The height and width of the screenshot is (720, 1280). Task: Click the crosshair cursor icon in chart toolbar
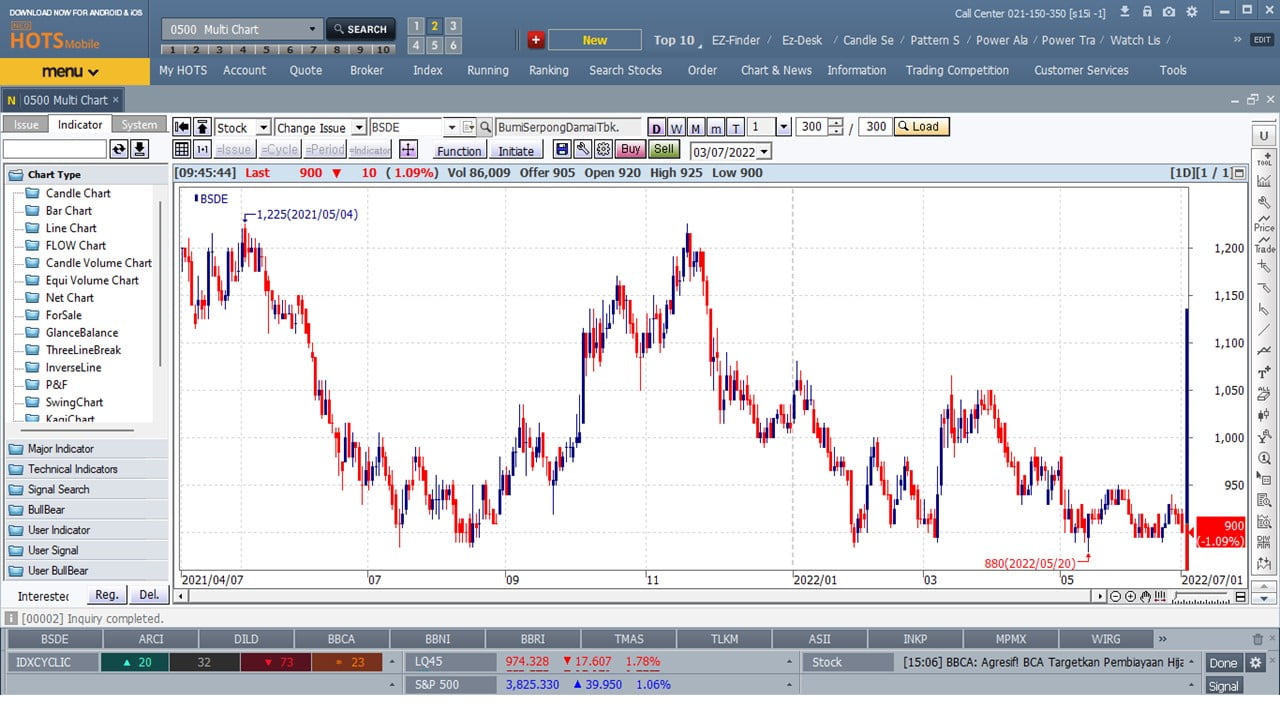pyautogui.click(x=408, y=150)
